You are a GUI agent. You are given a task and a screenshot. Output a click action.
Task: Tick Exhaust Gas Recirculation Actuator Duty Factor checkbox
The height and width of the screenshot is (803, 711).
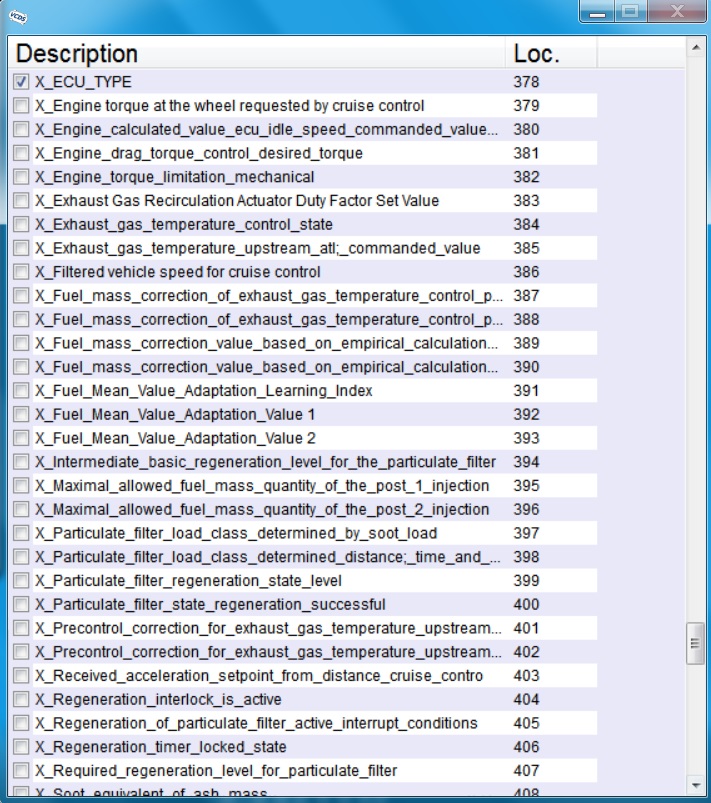click(21, 201)
